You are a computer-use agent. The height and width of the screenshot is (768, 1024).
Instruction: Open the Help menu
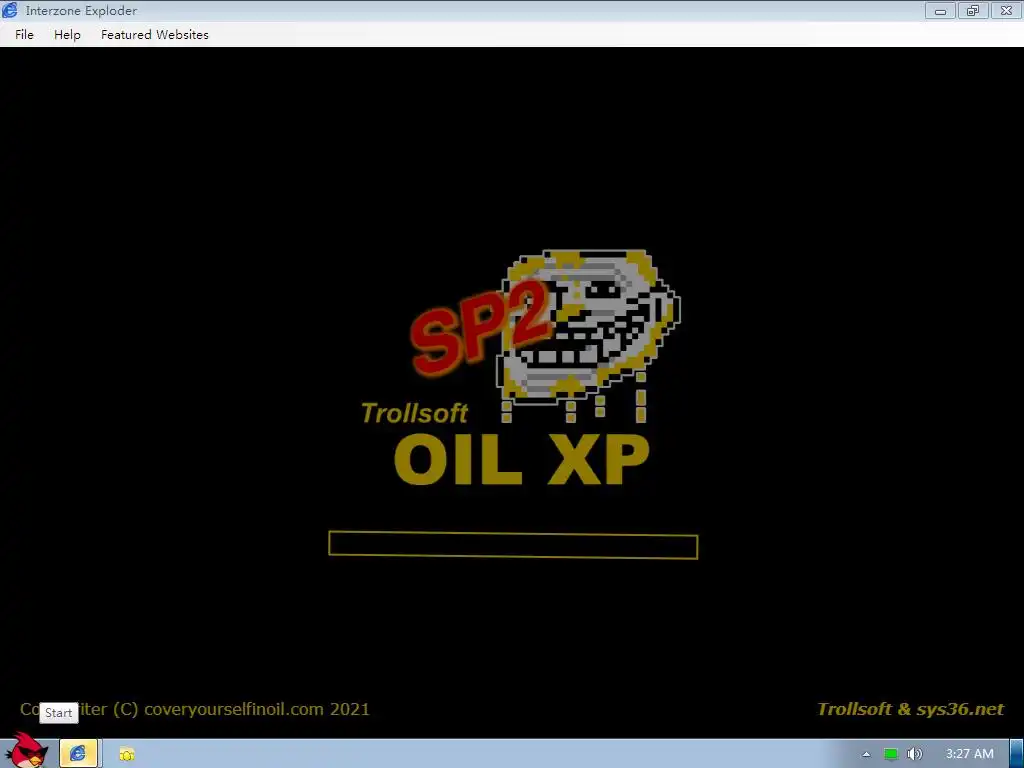(67, 35)
